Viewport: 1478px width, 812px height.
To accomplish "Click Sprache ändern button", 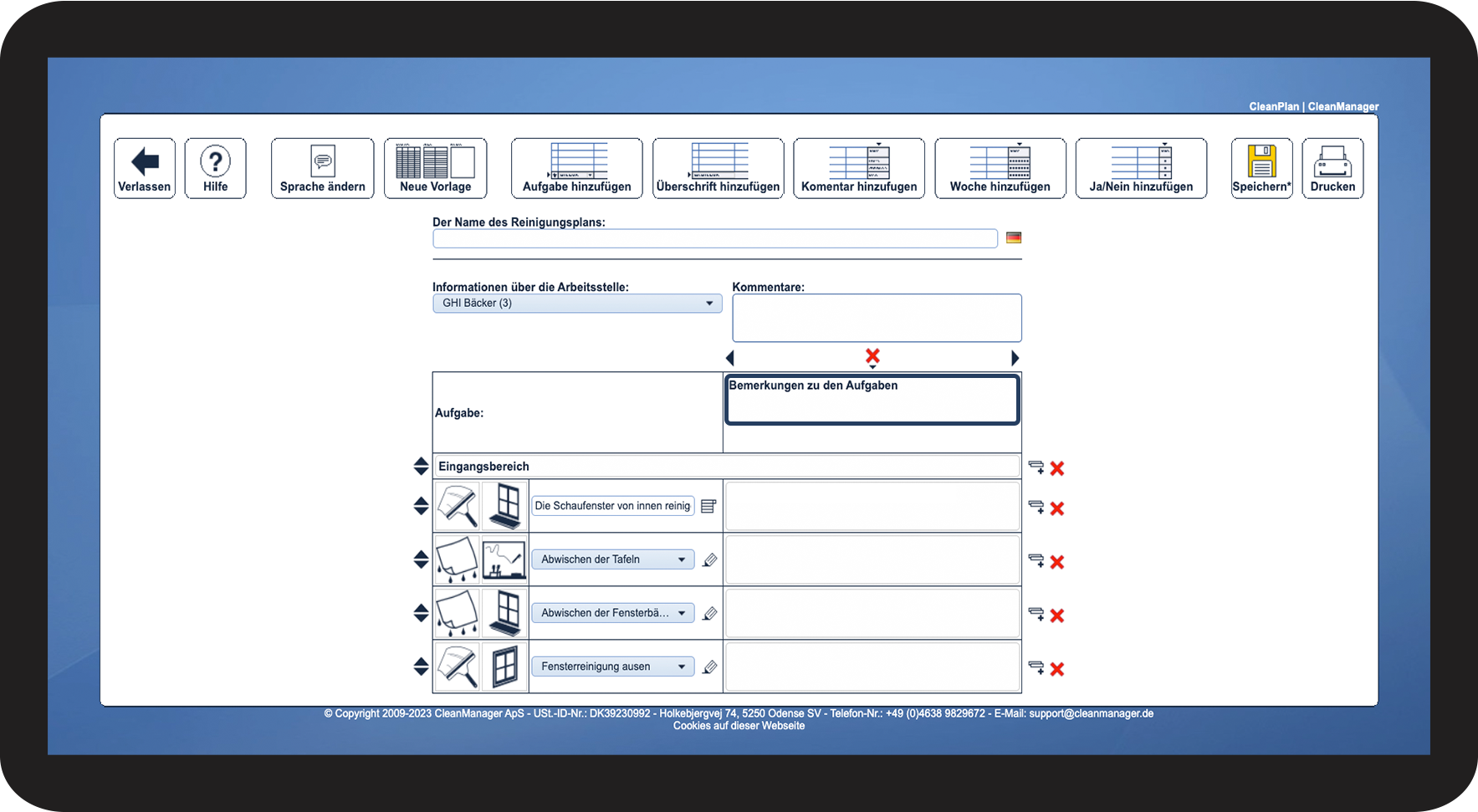I will coord(322,168).
